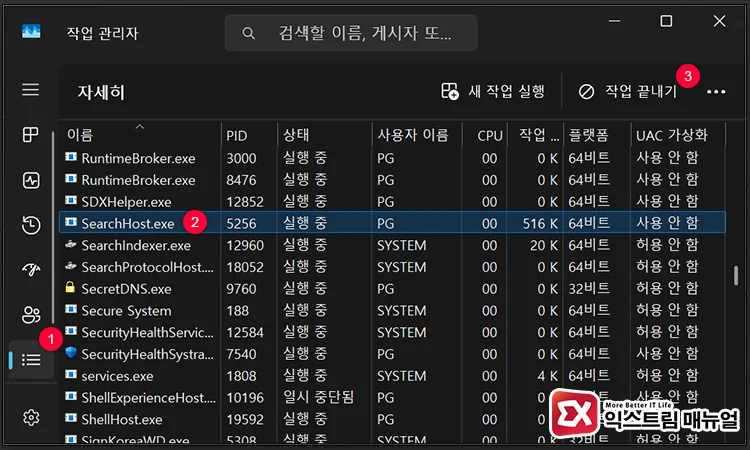Open the hamburger navigation menu
This screenshot has width=750, height=450.
[31, 89]
